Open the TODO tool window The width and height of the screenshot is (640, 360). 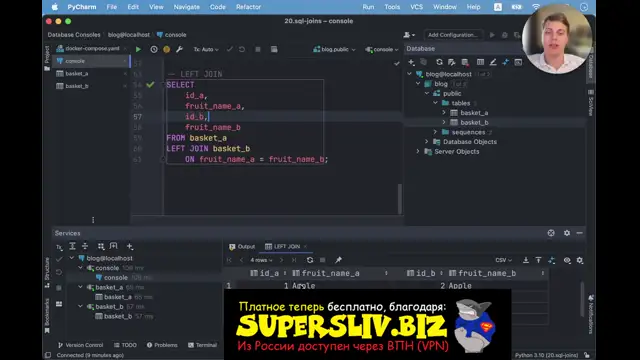click(125, 345)
